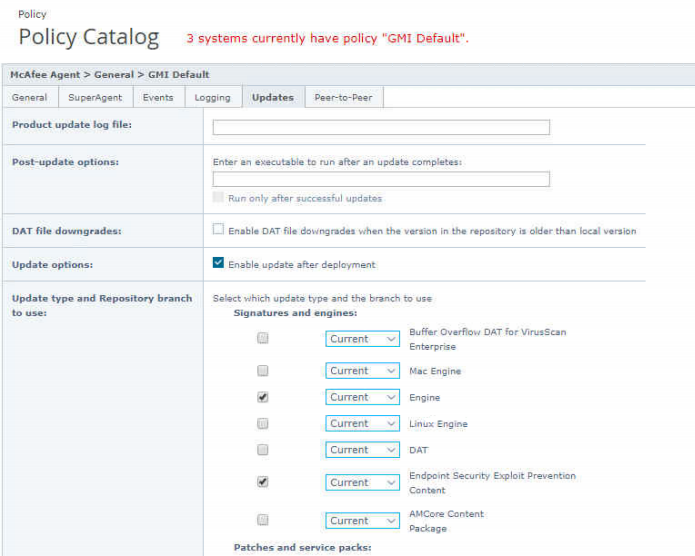This screenshot has width=695, height=556.
Task: Open branch dropdown for Mac Engine
Action: point(363,371)
